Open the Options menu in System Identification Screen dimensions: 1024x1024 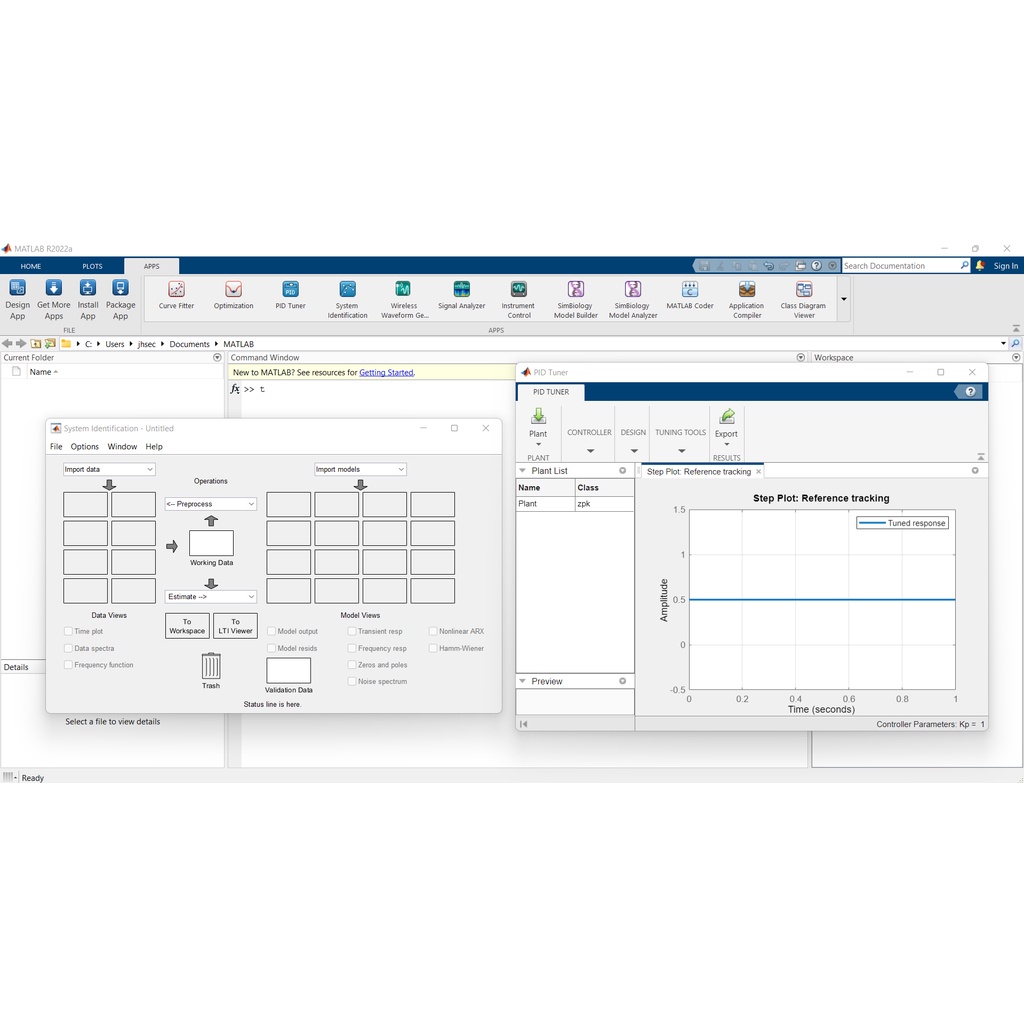point(85,447)
